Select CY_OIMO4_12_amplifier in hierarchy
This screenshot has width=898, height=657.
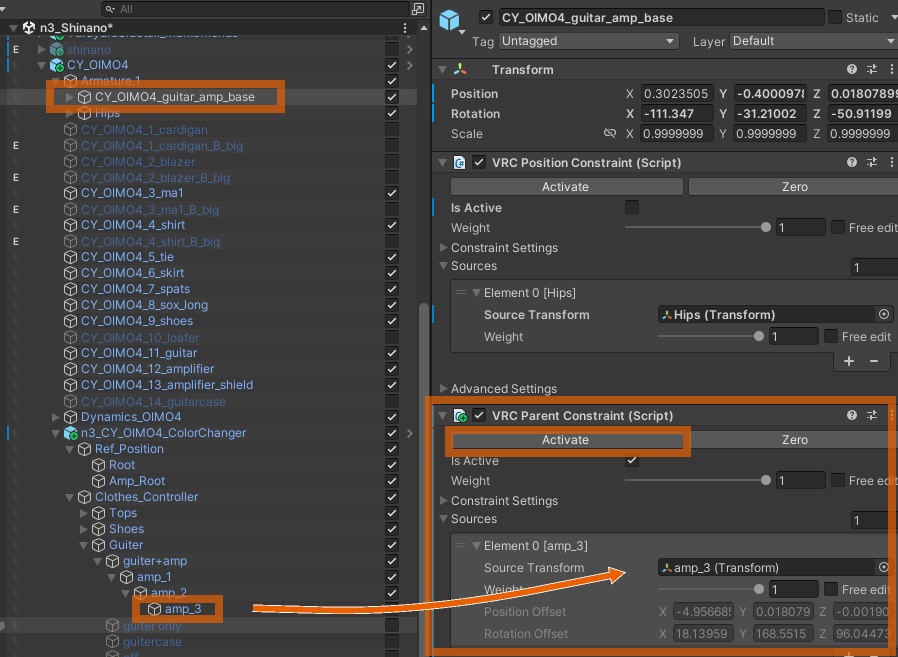[x=147, y=369]
